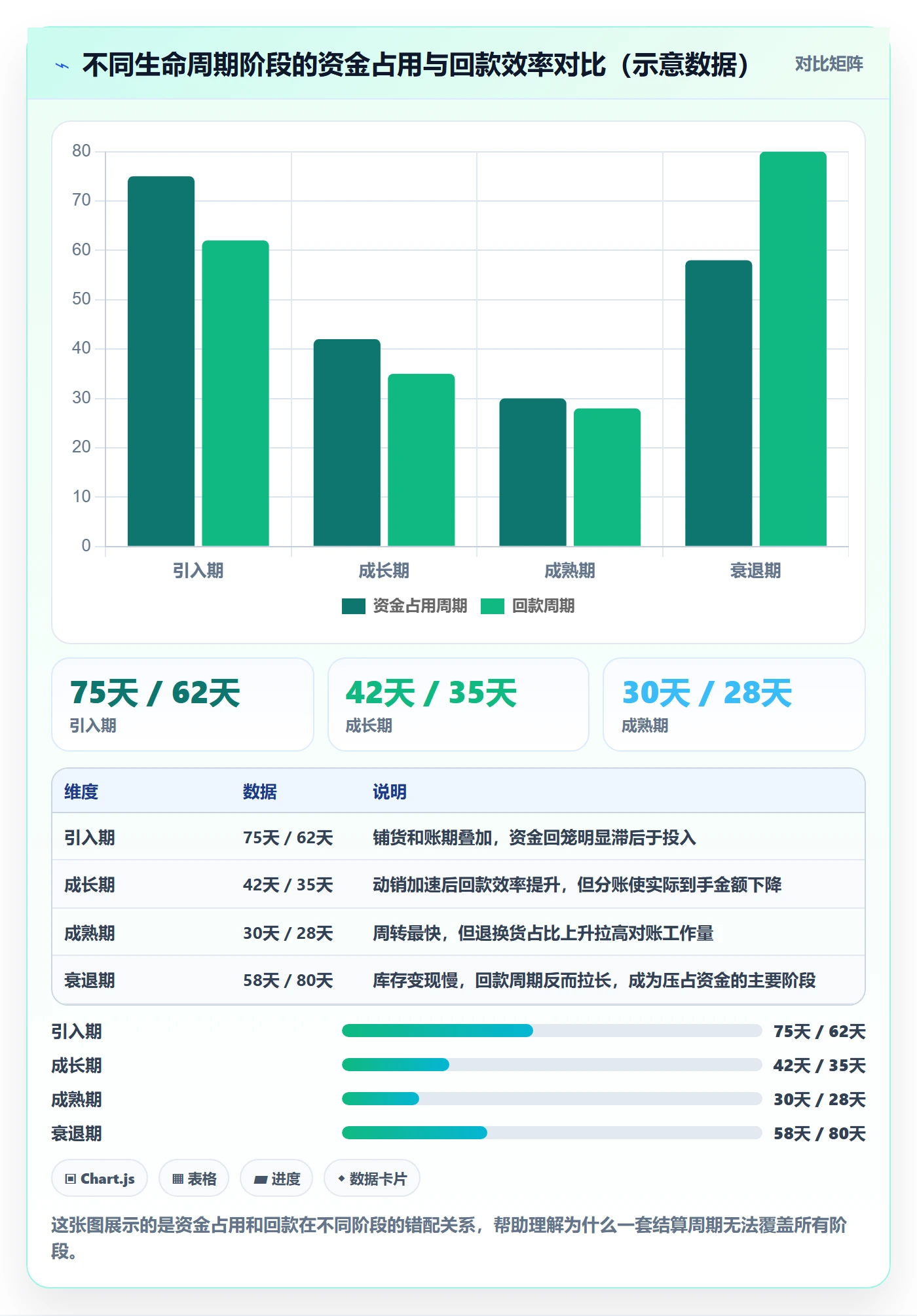The width and height of the screenshot is (917, 1316).
Task: Click the 衰退期 progress bar
Action: [552, 1133]
